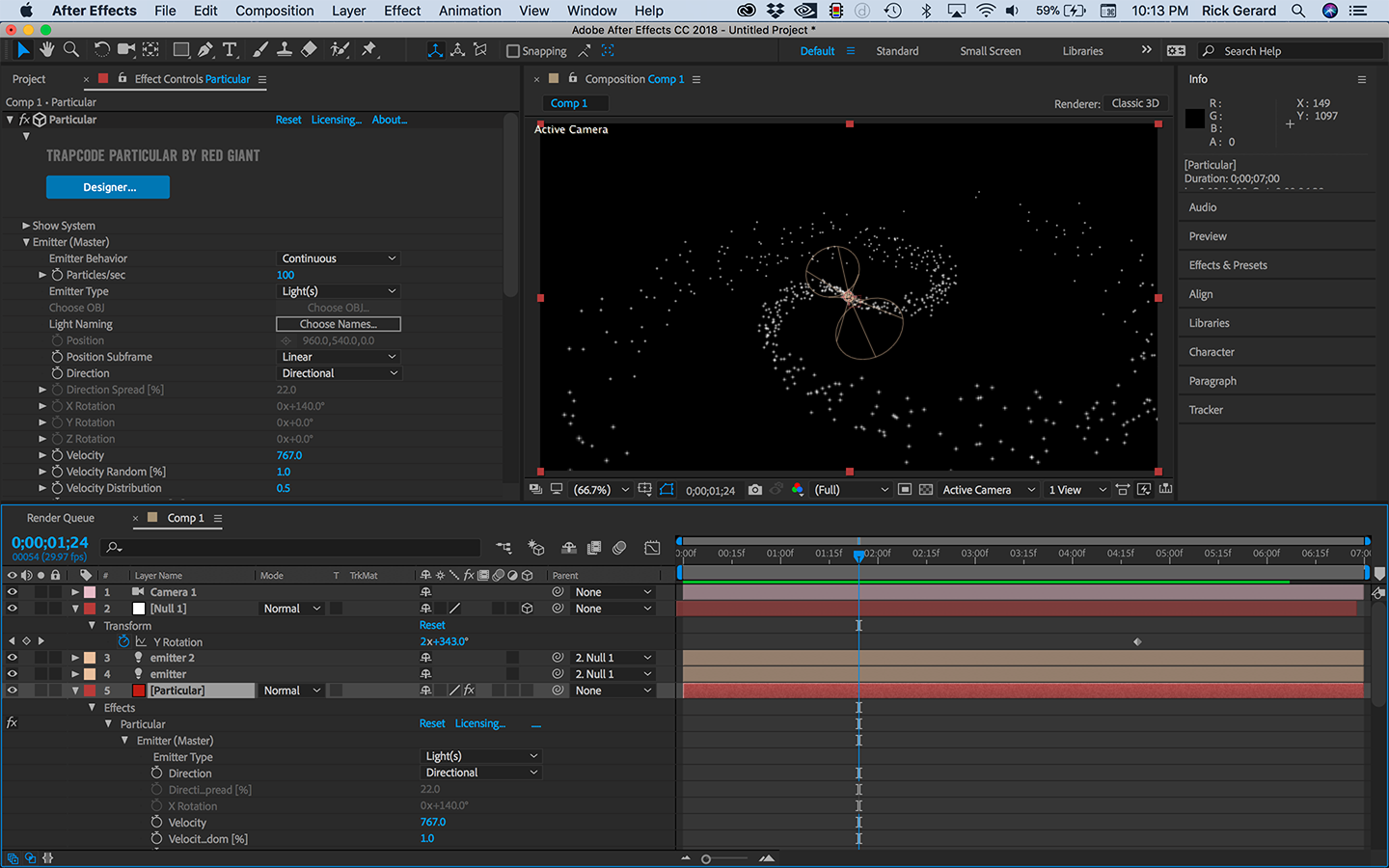Open the About link for Particular
The height and width of the screenshot is (868, 1389).
[x=390, y=120]
